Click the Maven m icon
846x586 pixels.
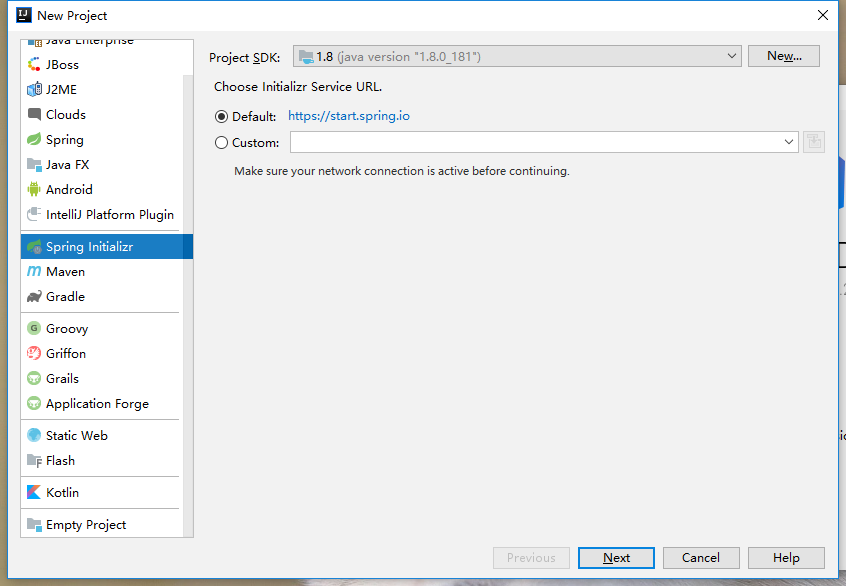[x=34, y=271]
